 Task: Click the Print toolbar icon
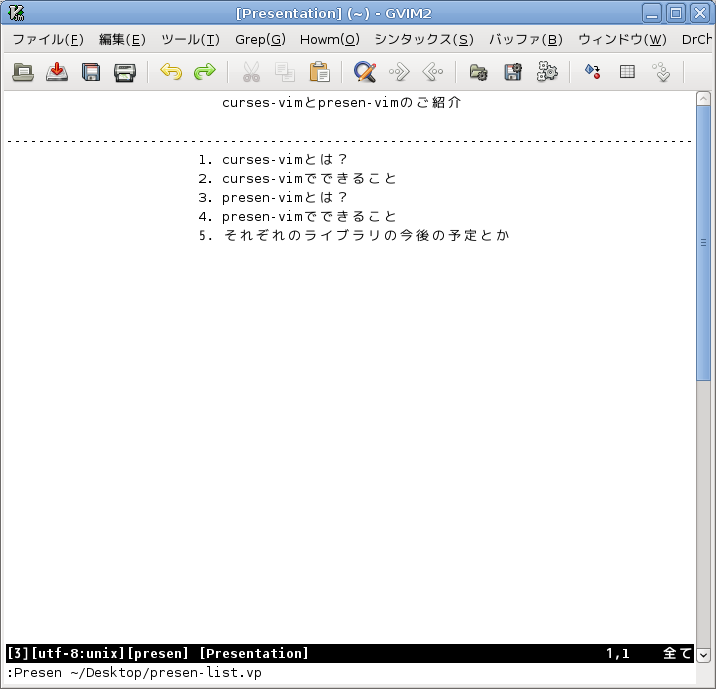point(125,72)
